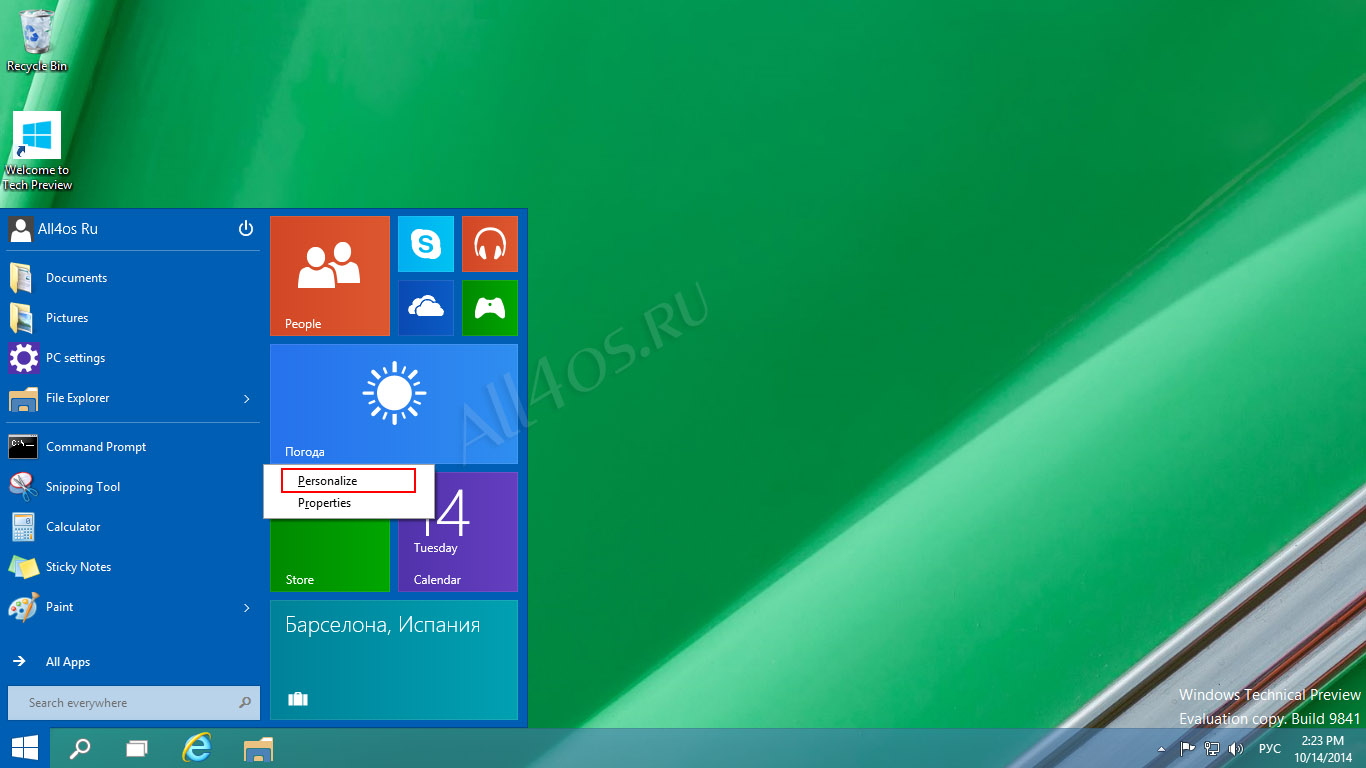Open the Xbox Games tile
The width and height of the screenshot is (1366, 768).
(x=490, y=308)
